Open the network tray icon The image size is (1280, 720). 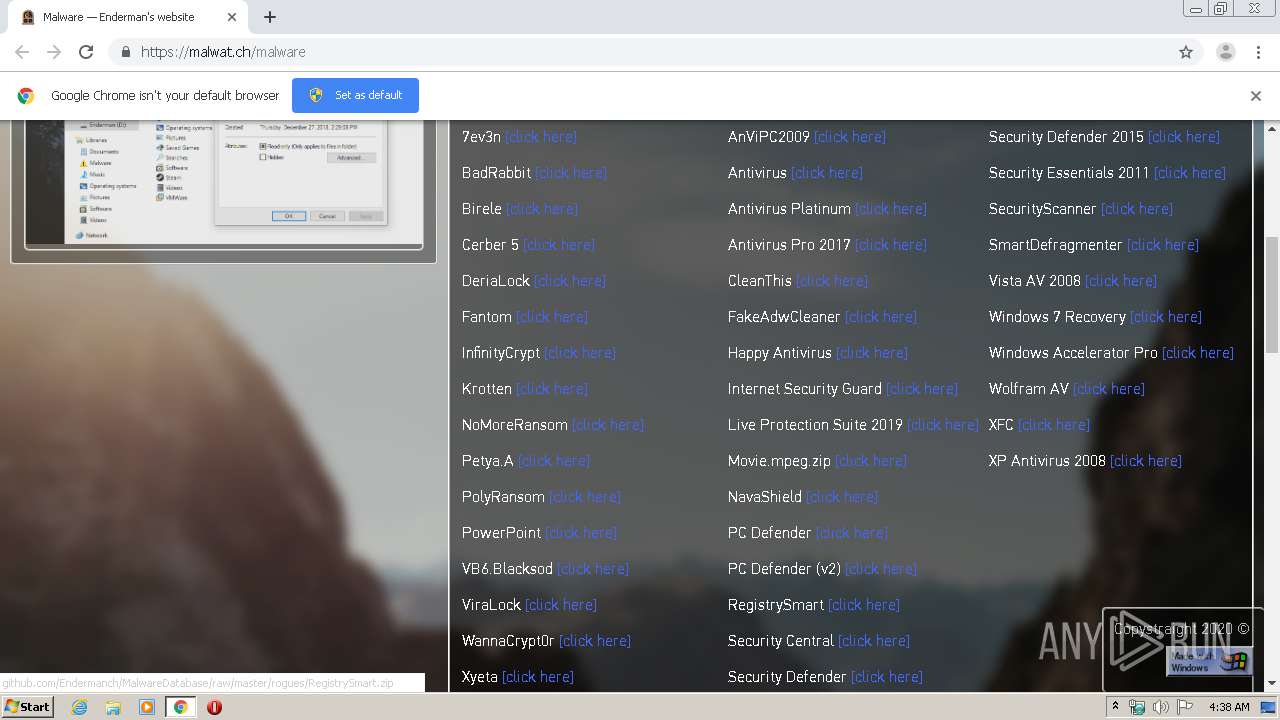(x=1137, y=707)
